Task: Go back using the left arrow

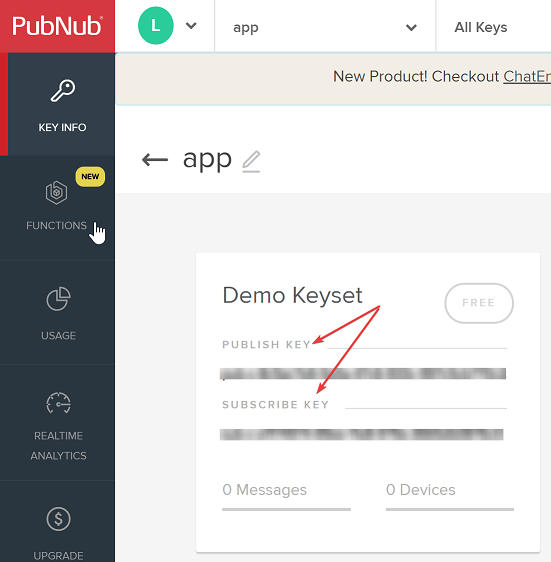Action: 155,159
